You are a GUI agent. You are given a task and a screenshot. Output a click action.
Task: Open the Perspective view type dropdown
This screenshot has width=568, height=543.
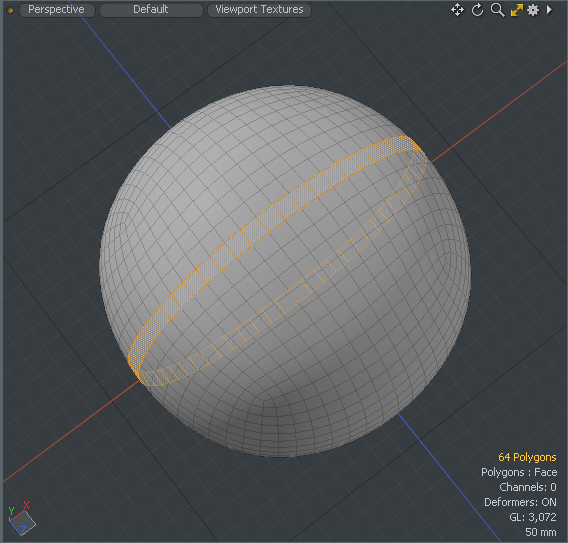57,10
